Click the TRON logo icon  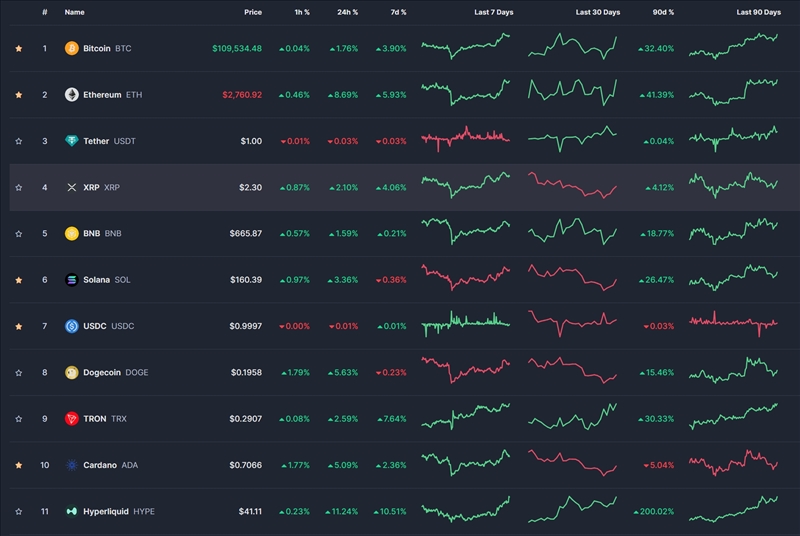(x=71, y=418)
